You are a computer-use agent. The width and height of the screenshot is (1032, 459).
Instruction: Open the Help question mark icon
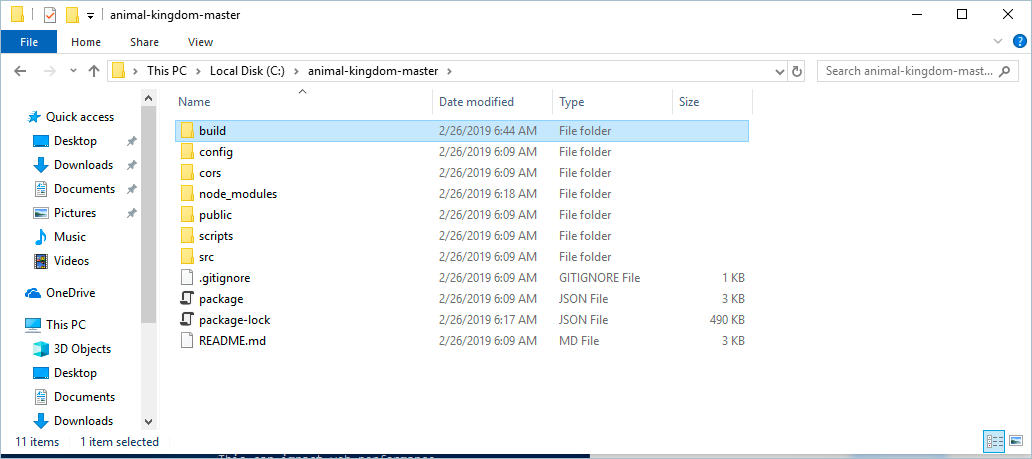[x=1019, y=42]
